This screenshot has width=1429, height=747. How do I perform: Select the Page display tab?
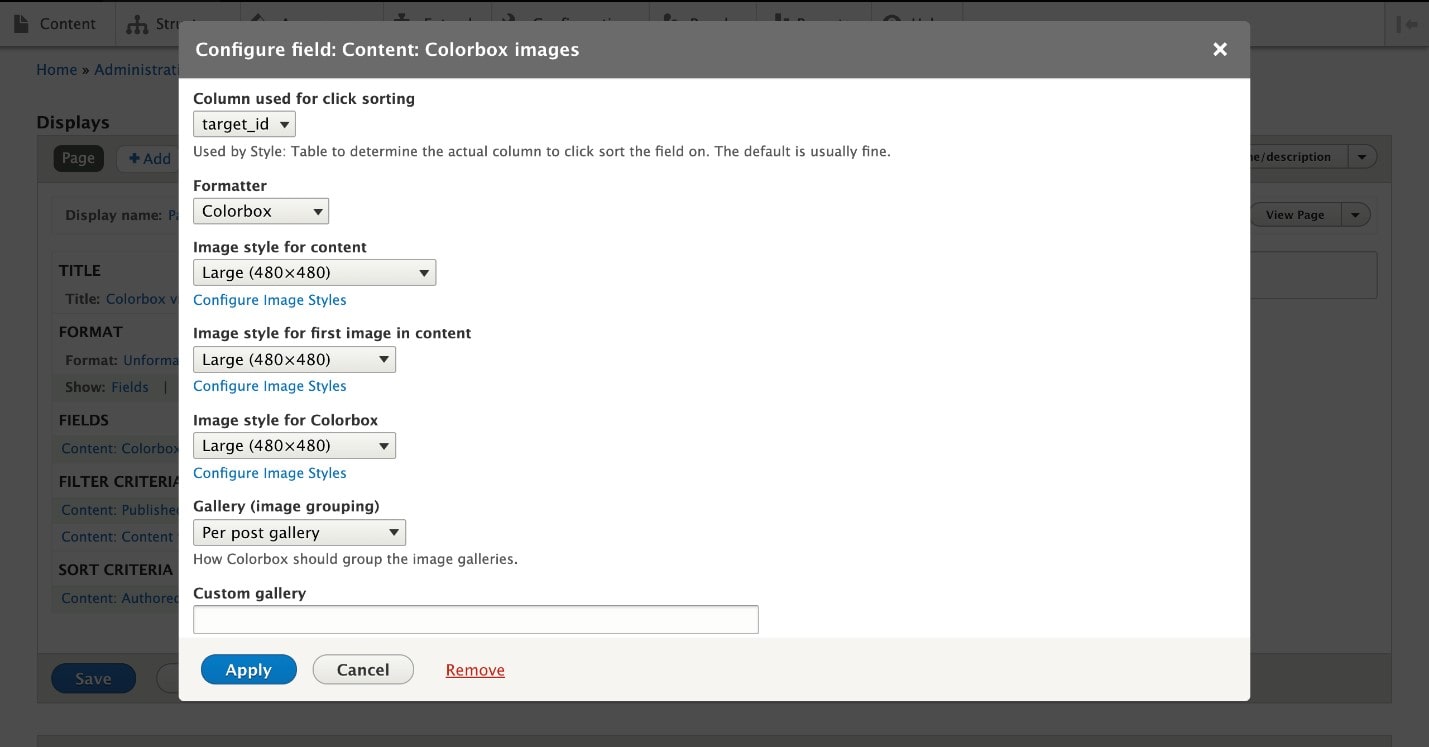pos(78,158)
